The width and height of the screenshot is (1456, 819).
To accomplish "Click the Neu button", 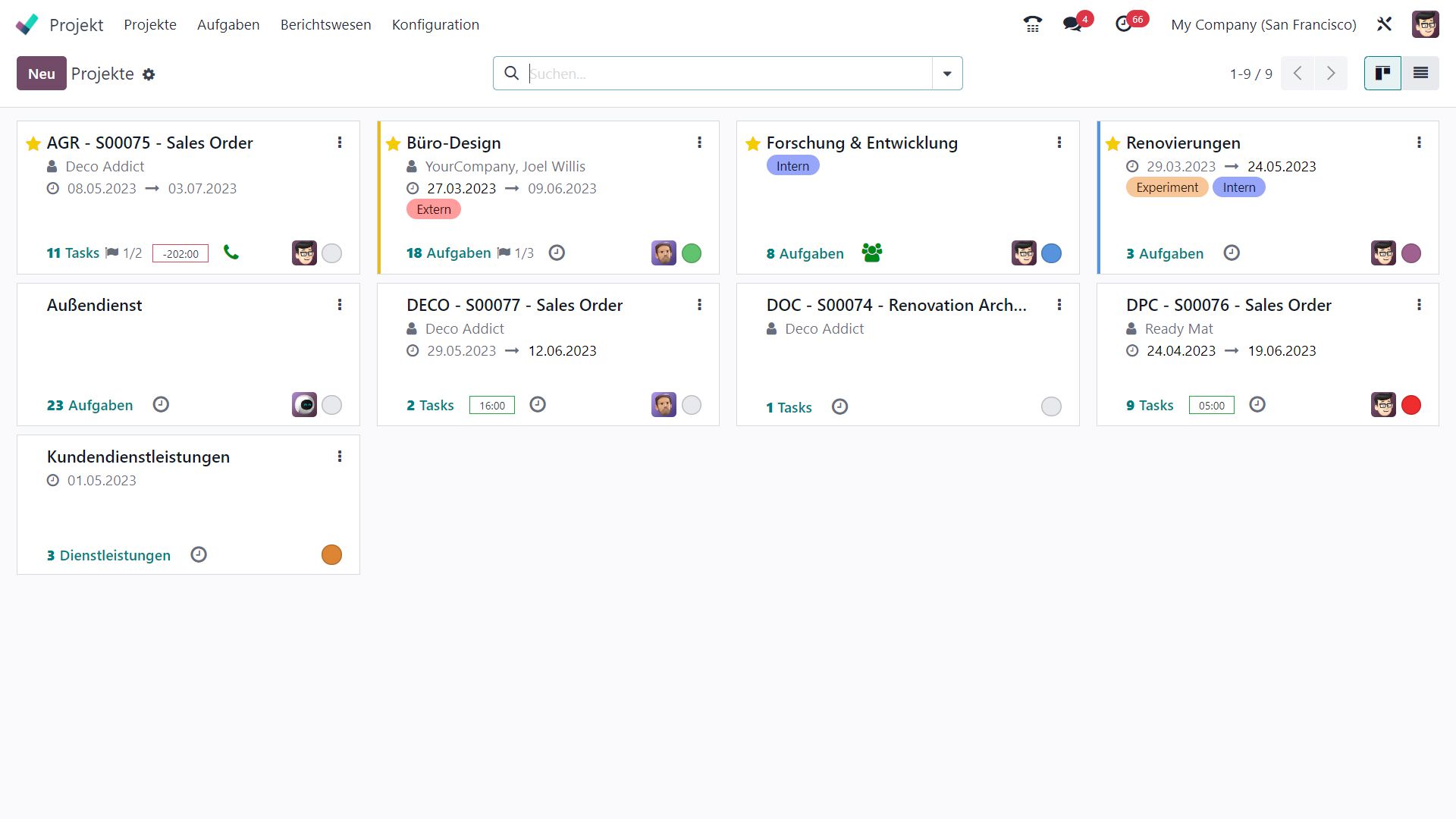I will [42, 74].
